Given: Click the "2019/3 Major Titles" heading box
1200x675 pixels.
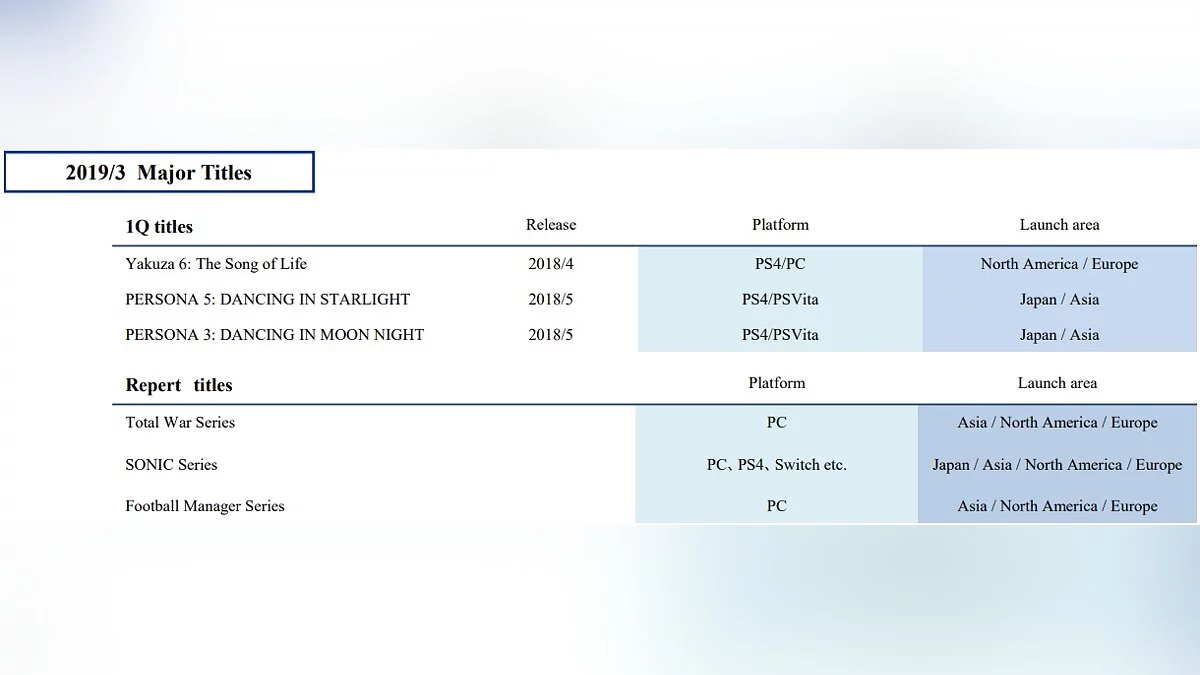Looking at the screenshot, I should pyautogui.click(x=159, y=172).
